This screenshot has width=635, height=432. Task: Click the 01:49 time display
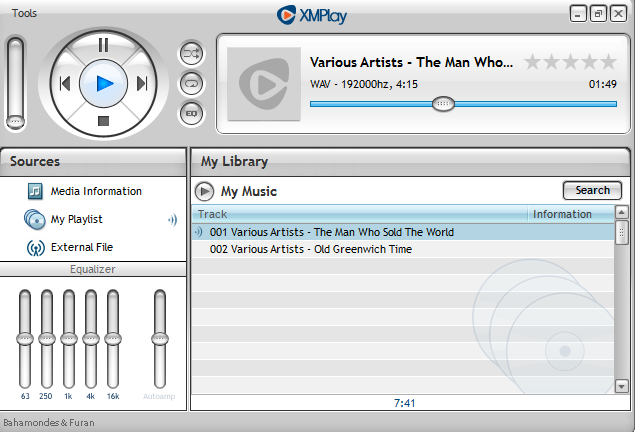603,84
